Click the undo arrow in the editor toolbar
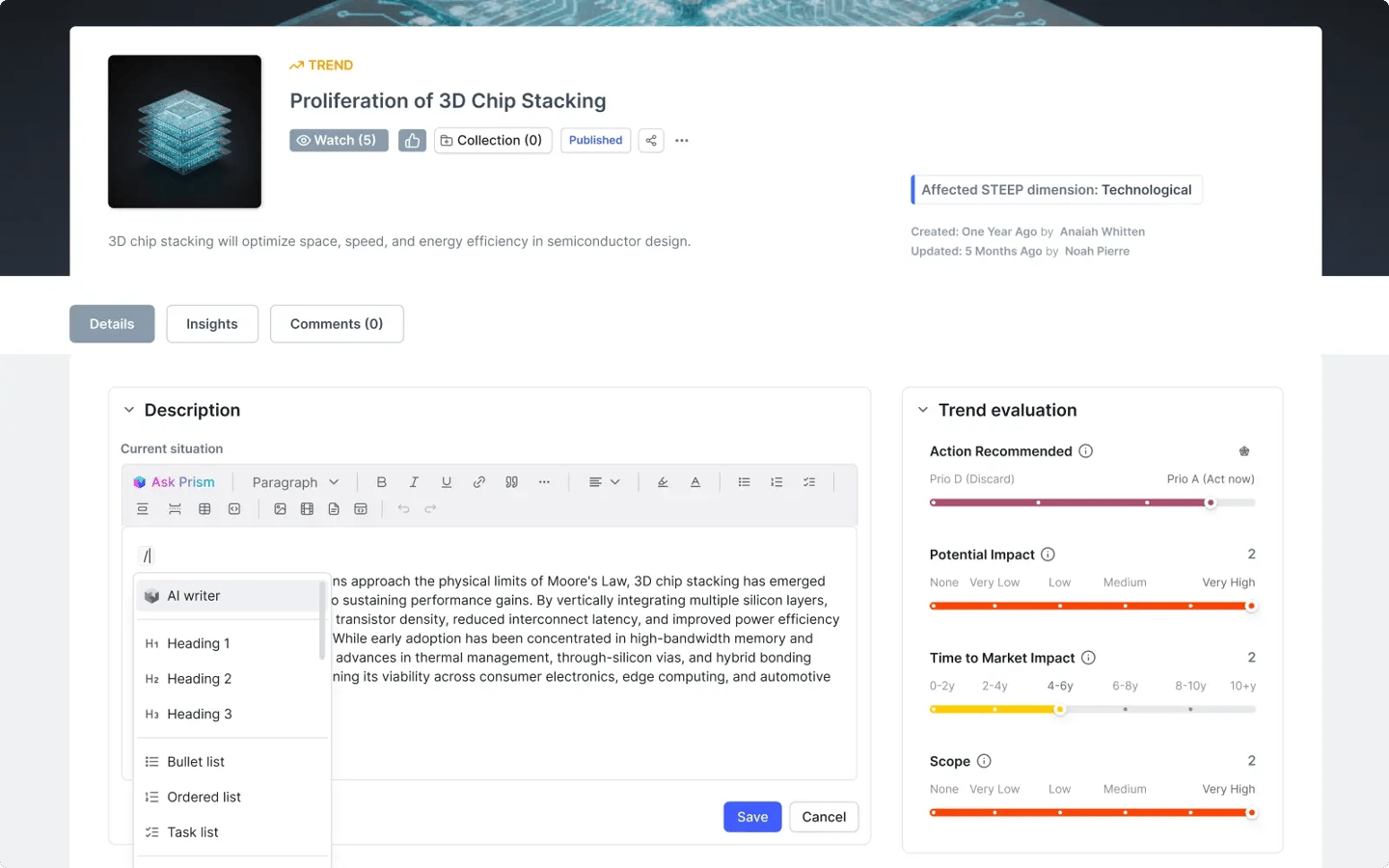The height and width of the screenshot is (868, 1389). click(403, 509)
